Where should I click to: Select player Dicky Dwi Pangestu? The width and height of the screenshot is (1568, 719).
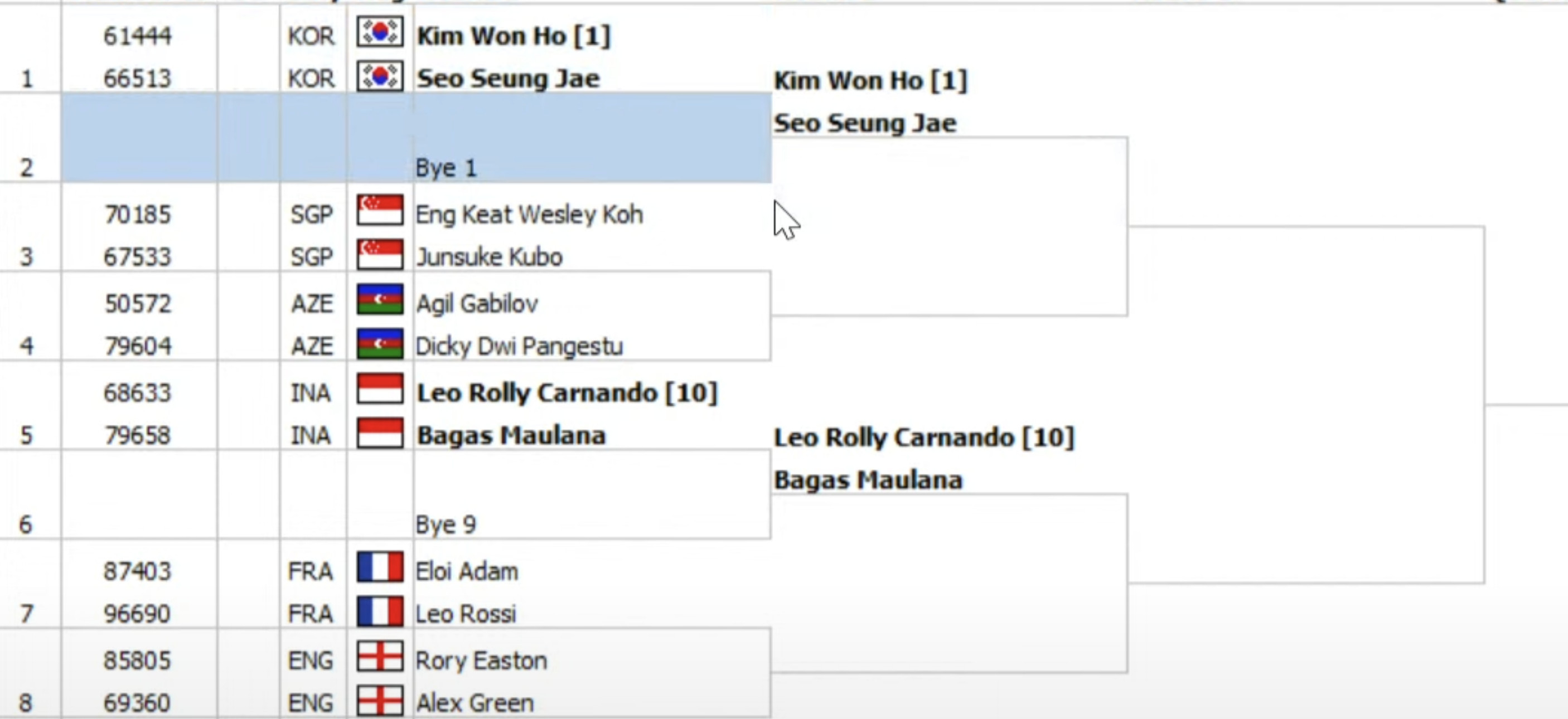click(x=519, y=346)
